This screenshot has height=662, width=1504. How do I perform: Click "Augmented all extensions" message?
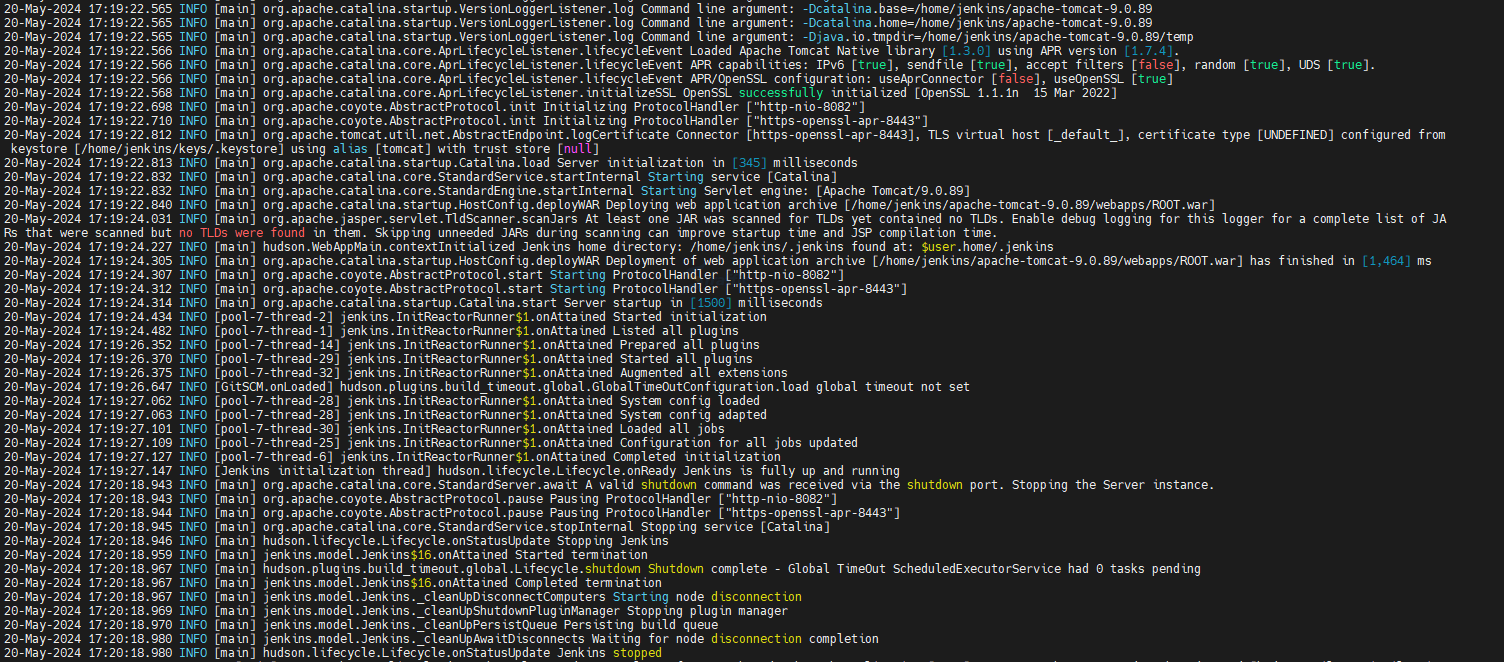(704, 372)
